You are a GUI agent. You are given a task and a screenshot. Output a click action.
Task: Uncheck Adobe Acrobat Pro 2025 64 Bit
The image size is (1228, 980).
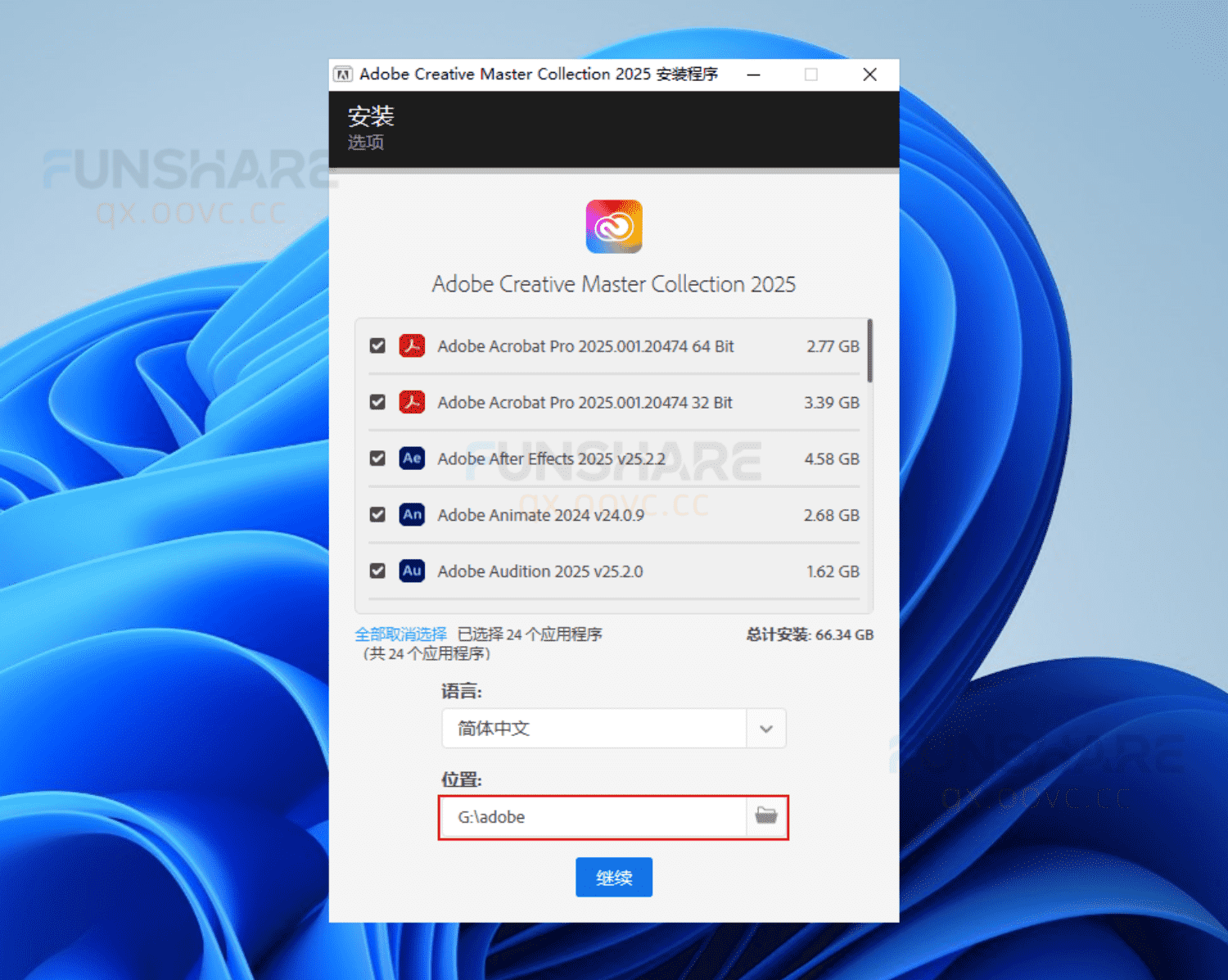(377, 346)
